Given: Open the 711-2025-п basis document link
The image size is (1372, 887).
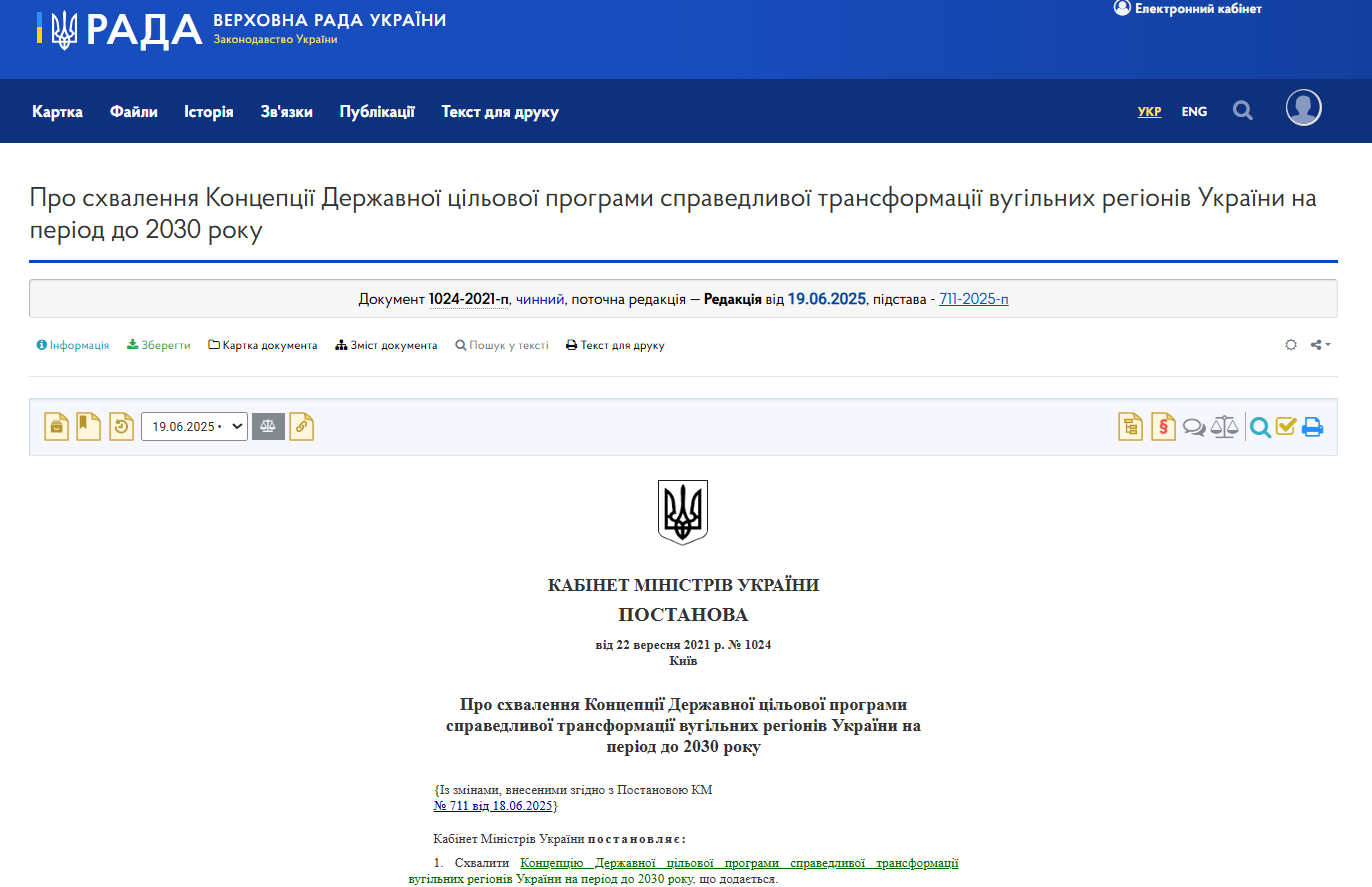Looking at the screenshot, I should pos(974,299).
